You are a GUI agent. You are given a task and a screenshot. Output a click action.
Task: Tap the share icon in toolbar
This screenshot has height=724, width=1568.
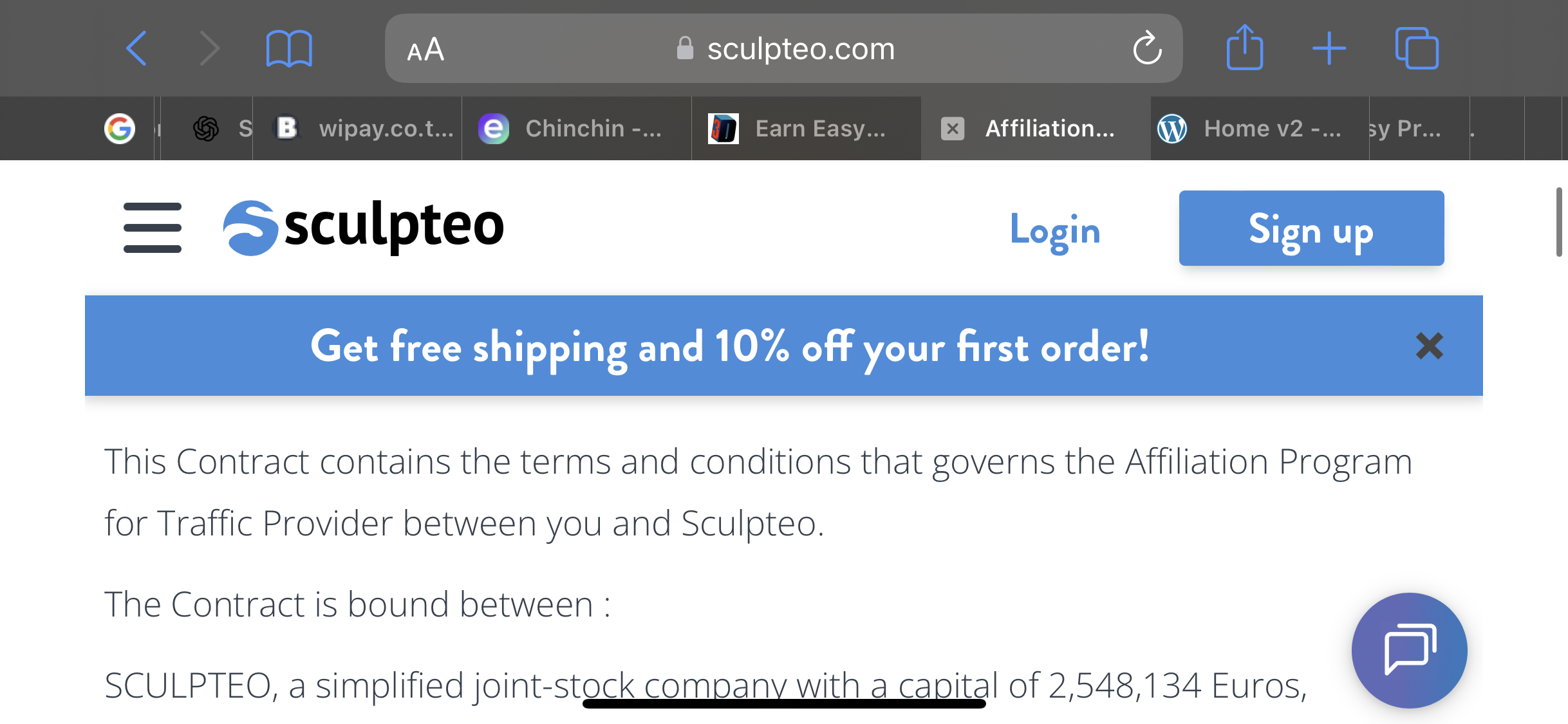1245,46
